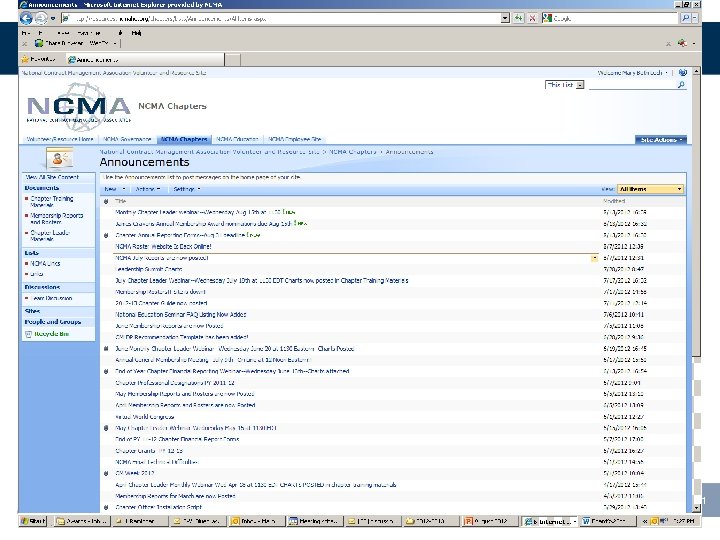Open the Settings menu in list toolbar
720x540 pixels.
coord(186,189)
